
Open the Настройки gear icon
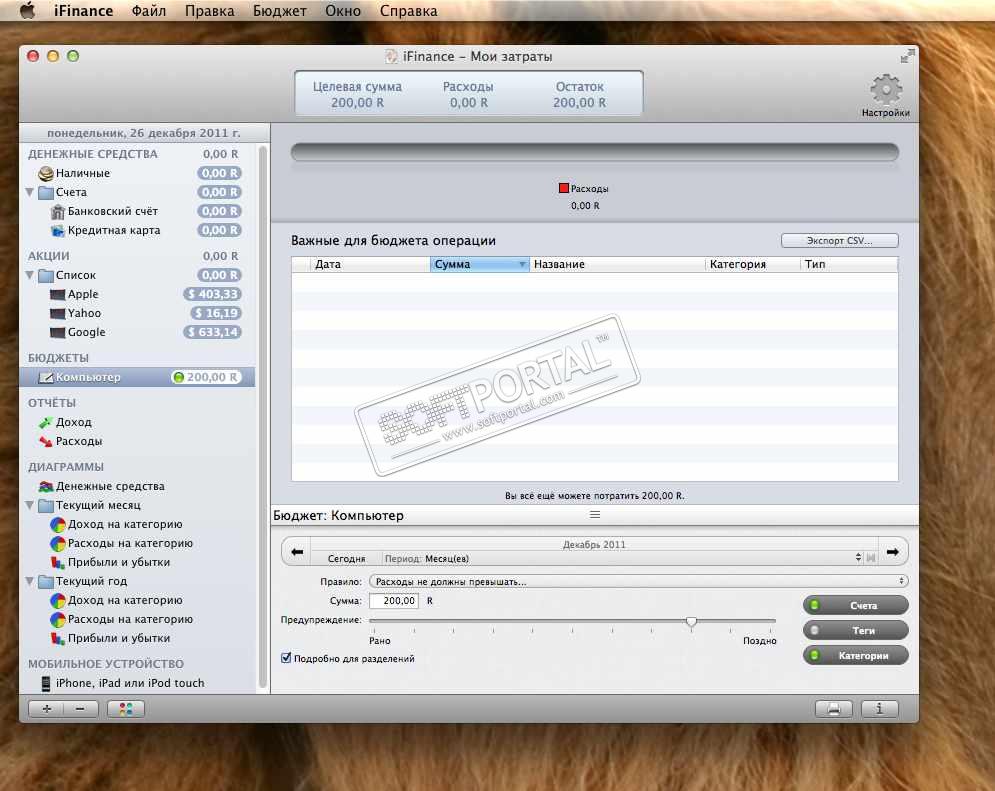[x=885, y=89]
